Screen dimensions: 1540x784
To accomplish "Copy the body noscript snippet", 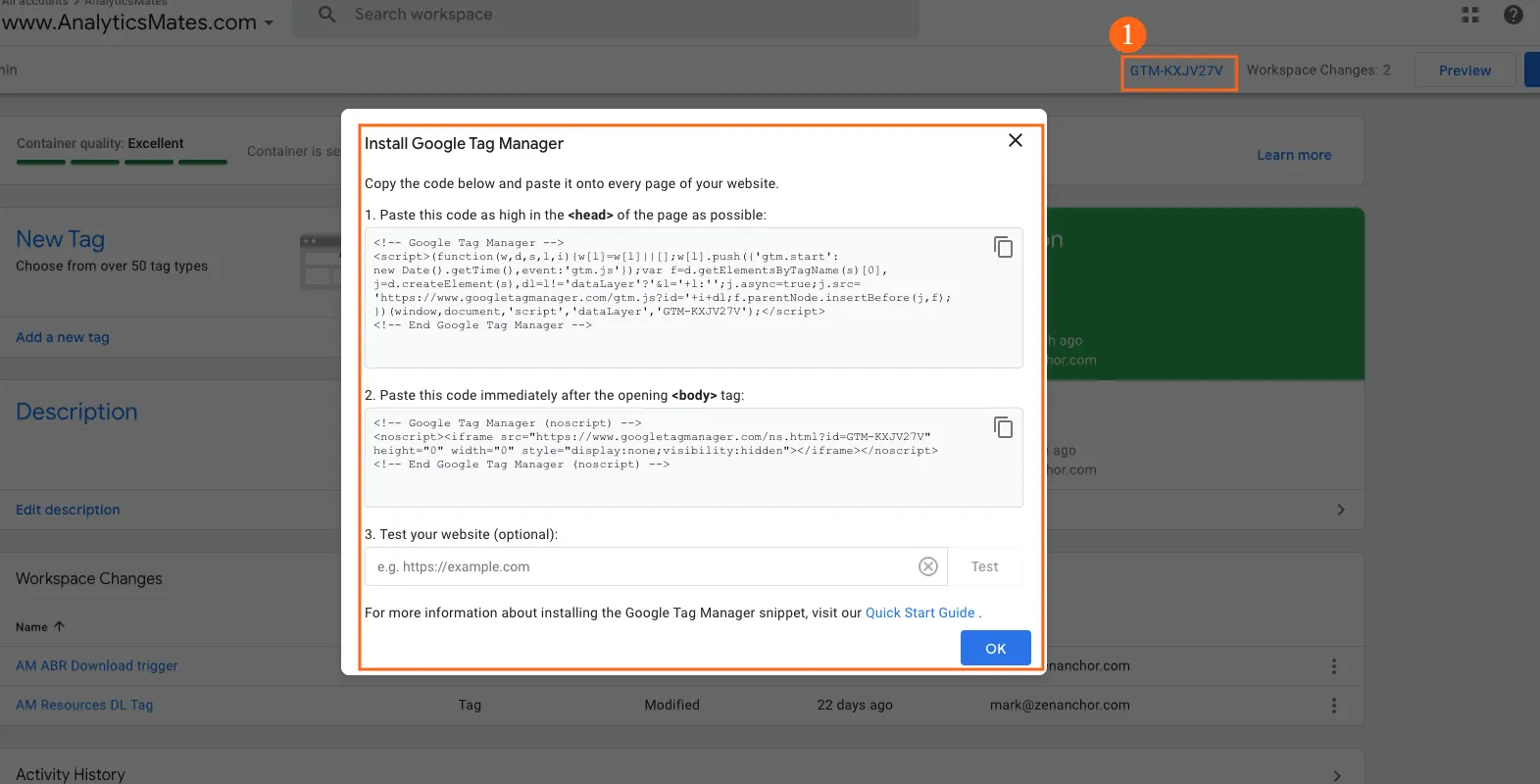I will [x=1003, y=427].
